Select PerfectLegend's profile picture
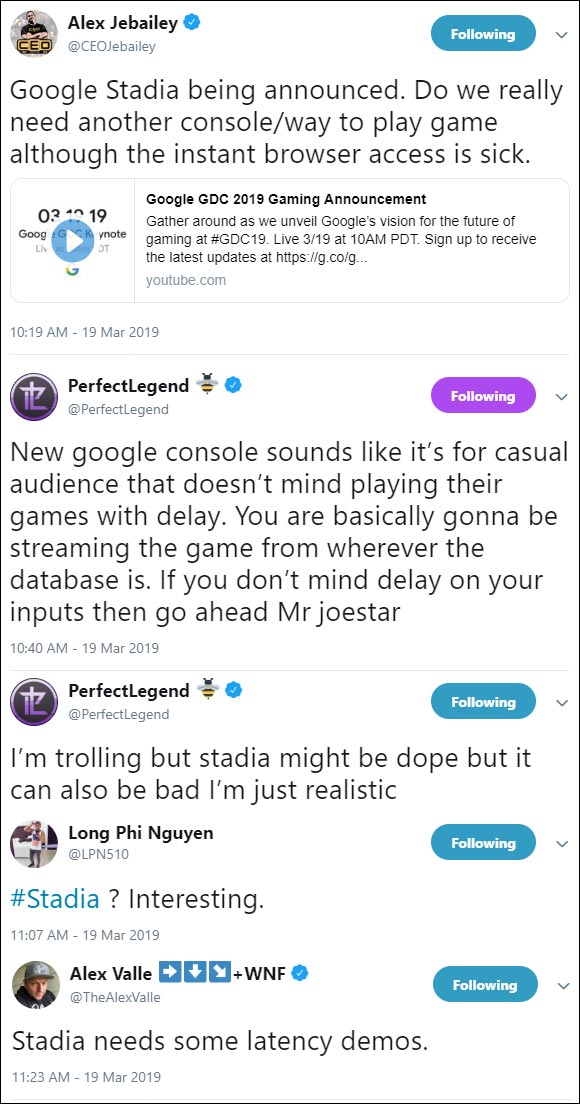 [32, 394]
